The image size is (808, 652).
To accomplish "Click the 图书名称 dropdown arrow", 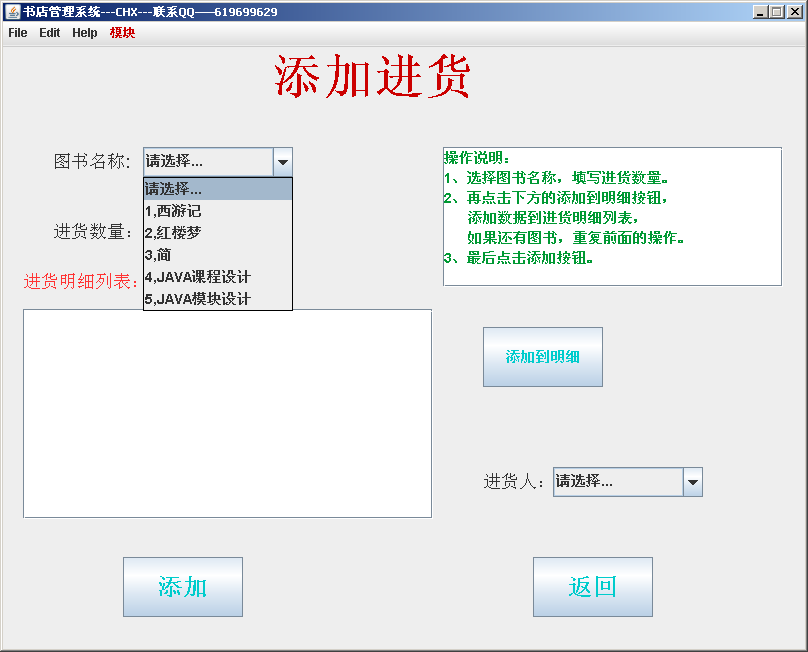I will 282,162.
